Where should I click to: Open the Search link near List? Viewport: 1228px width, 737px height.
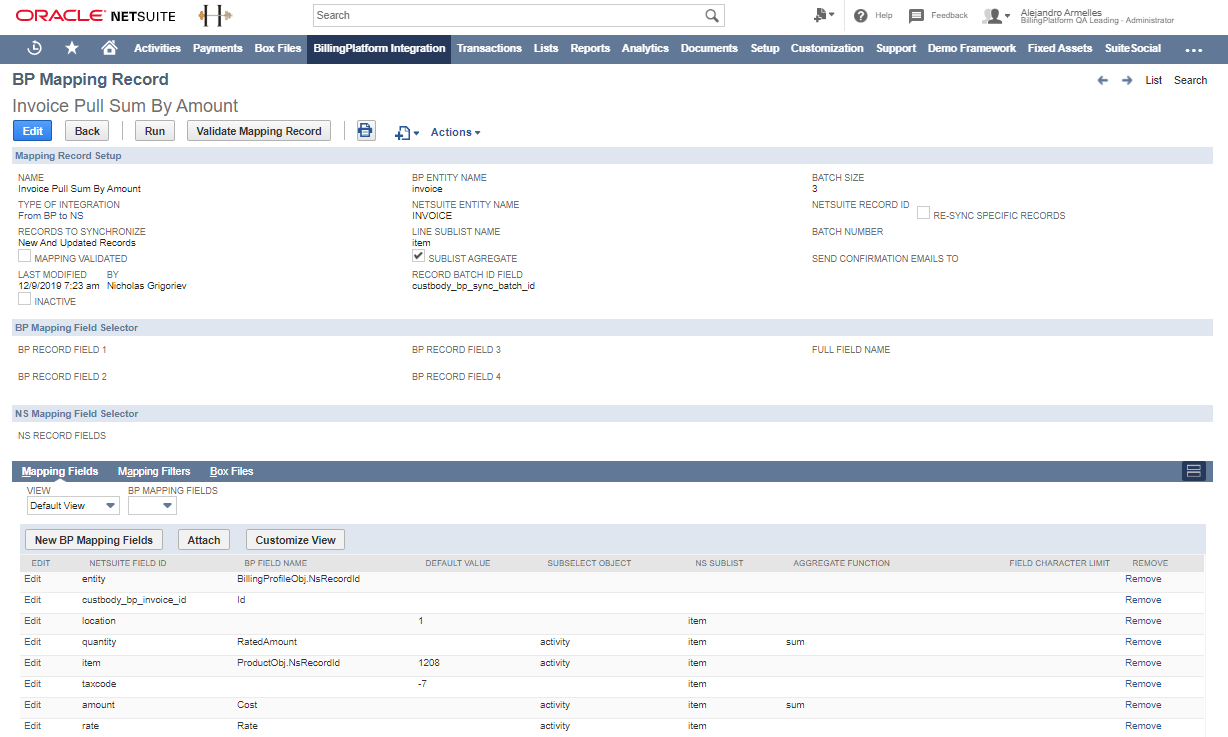tap(1190, 80)
